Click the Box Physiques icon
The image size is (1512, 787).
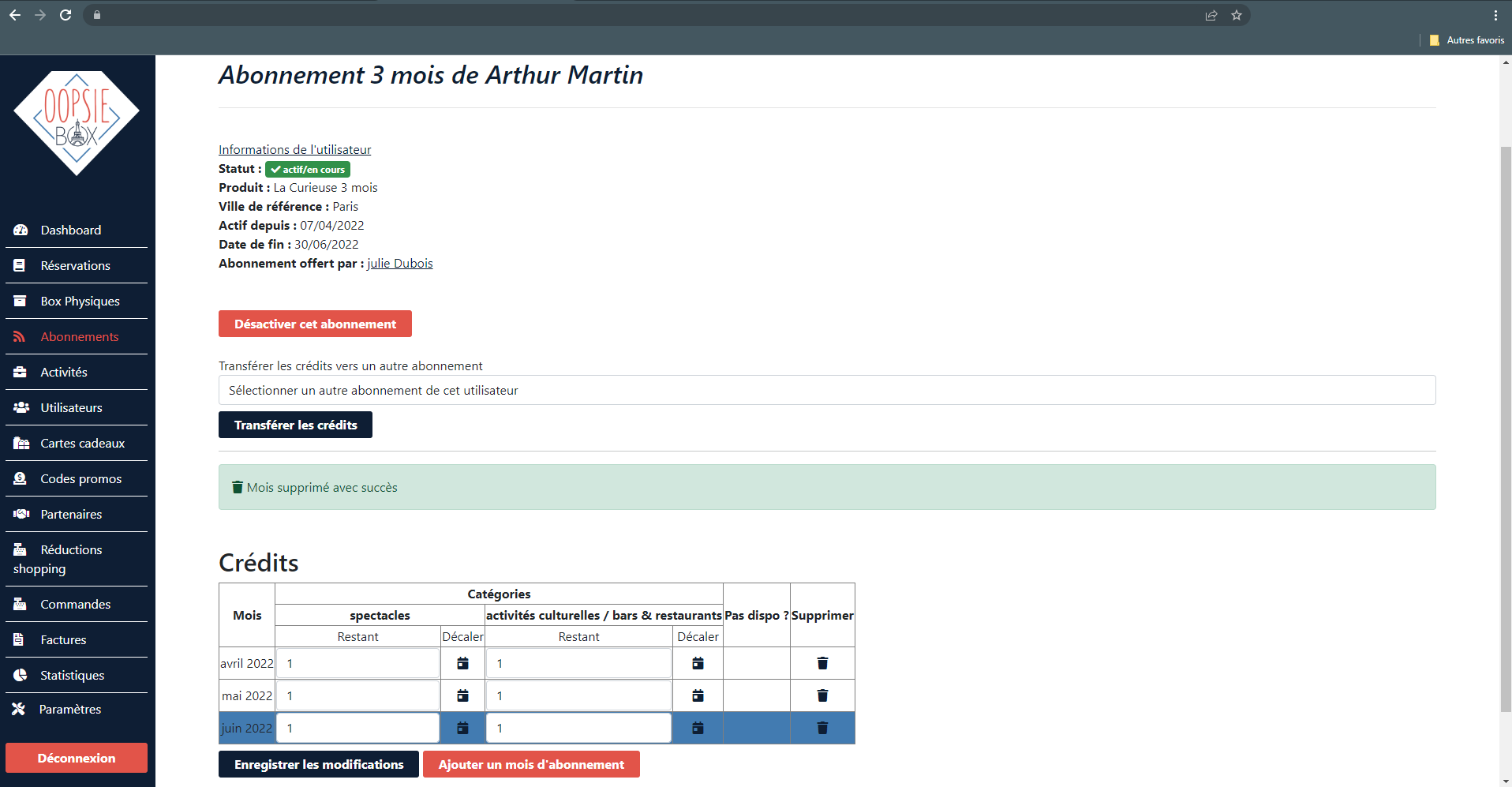tap(19, 301)
